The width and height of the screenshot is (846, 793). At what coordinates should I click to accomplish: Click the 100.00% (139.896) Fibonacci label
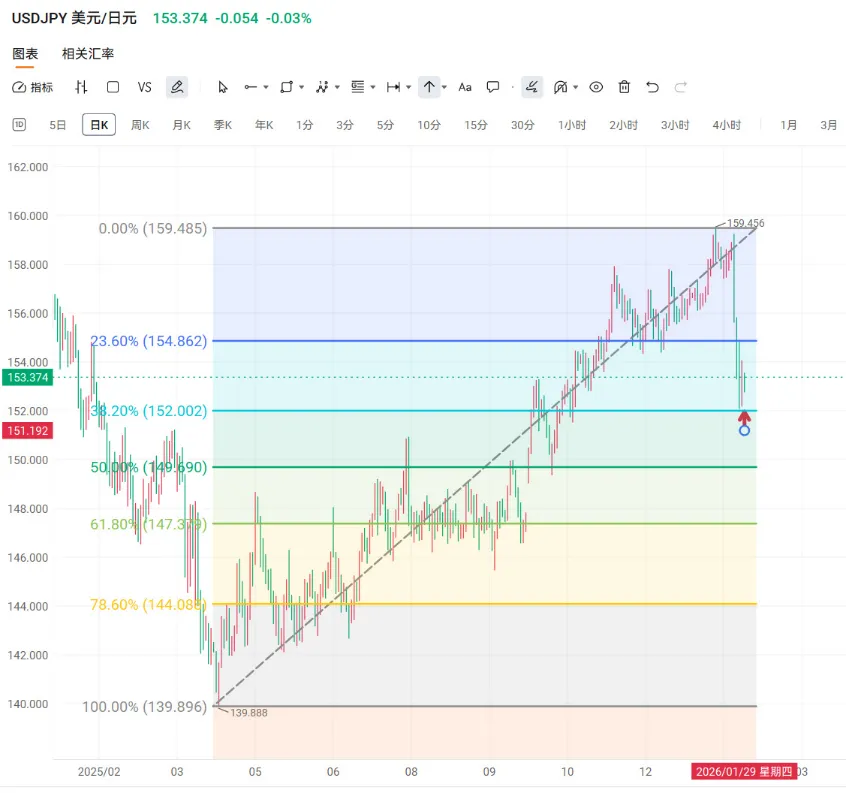(145, 707)
